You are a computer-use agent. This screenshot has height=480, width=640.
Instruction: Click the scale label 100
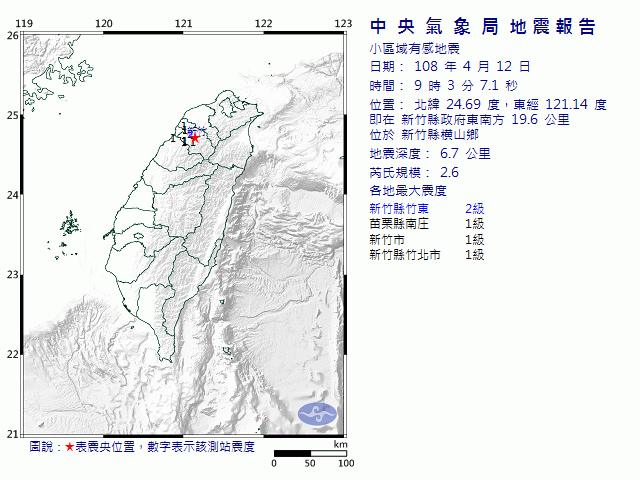pyautogui.click(x=346, y=464)
